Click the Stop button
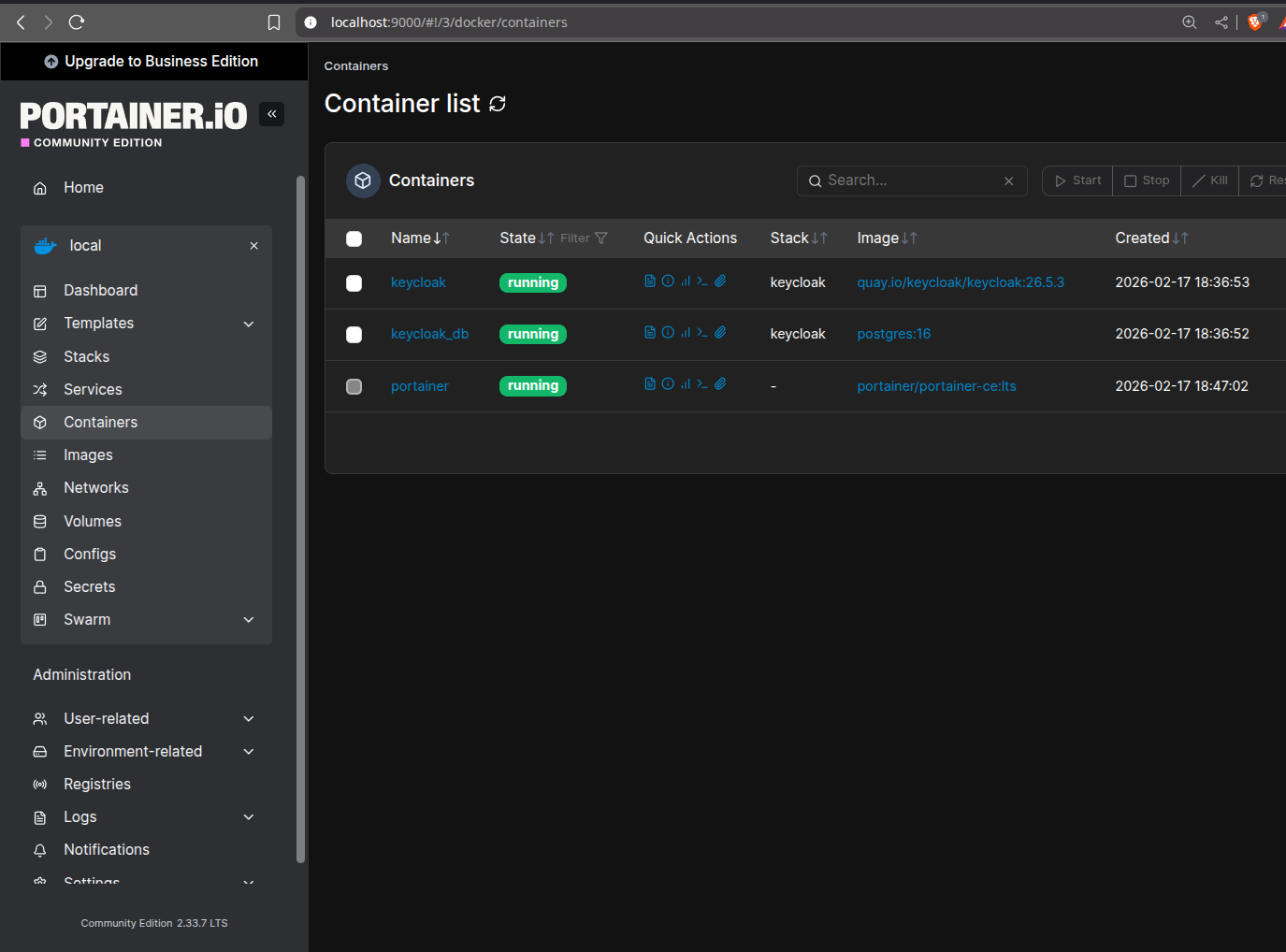This screenshot has height=952, width=1286. pyautogui.click(x=1146, y=180)
